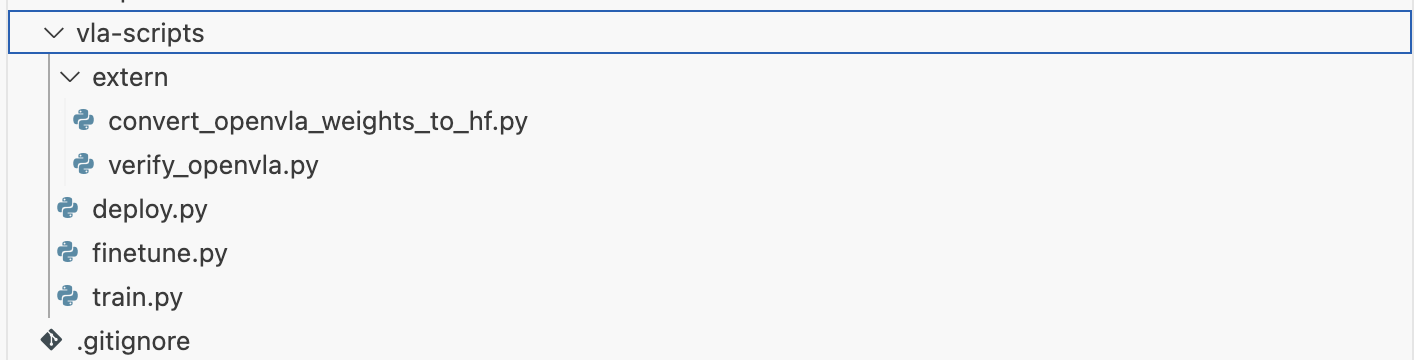Image resolution: width=1416 pixels, height=360 pixels.
Task: Open the finetune.py script
Action: tap(160, 254)
